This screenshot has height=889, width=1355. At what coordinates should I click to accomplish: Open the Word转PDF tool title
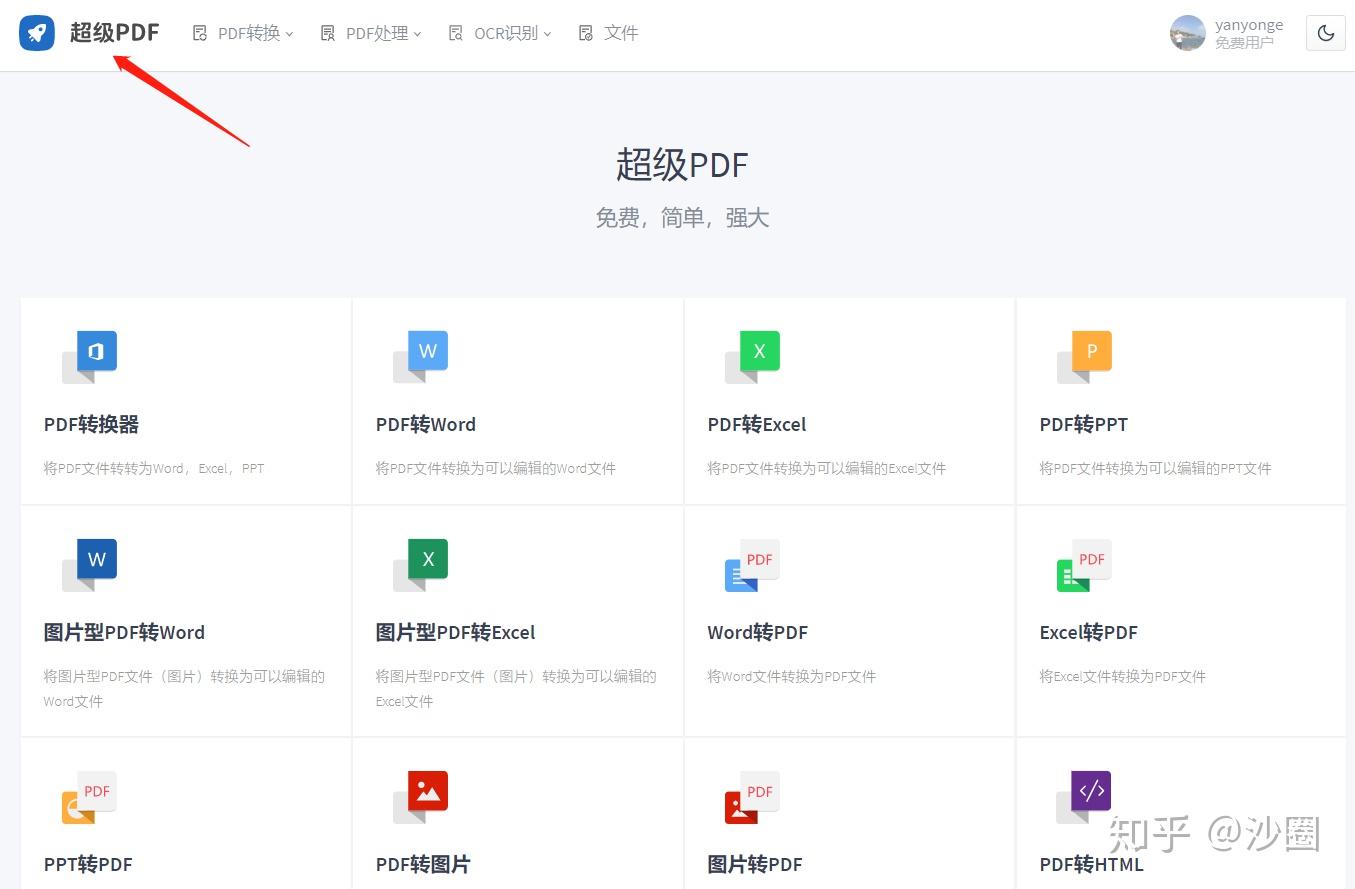[758, 632]
